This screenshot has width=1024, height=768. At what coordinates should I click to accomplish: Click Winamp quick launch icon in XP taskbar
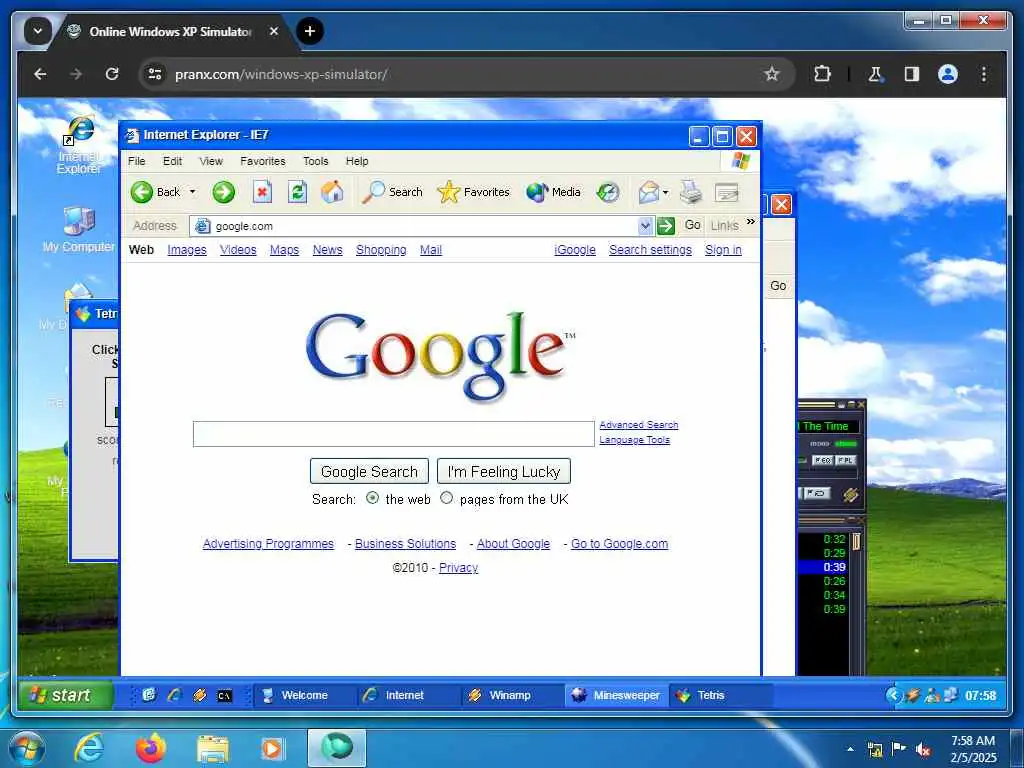pyautogui.click(x=199, y=695)
